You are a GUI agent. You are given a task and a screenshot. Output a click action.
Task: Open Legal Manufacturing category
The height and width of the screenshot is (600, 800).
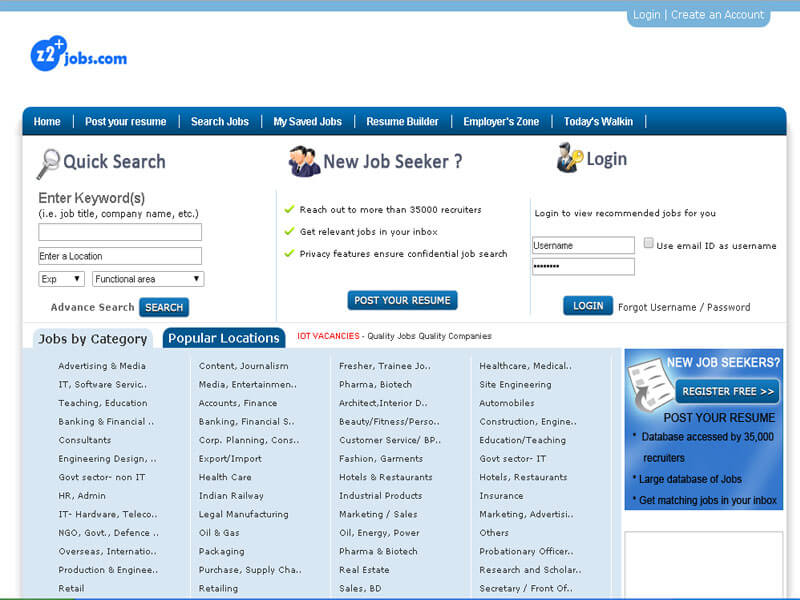243,514
